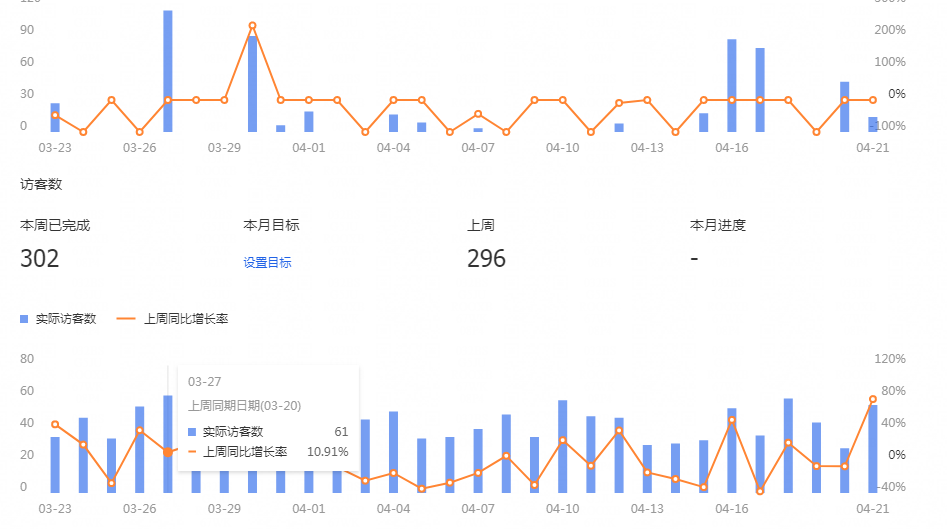Viewport: 947px width, 529px height.
Task: Select the 03-23 growth-rate point in the visitor chart
Action: (55, 425)
